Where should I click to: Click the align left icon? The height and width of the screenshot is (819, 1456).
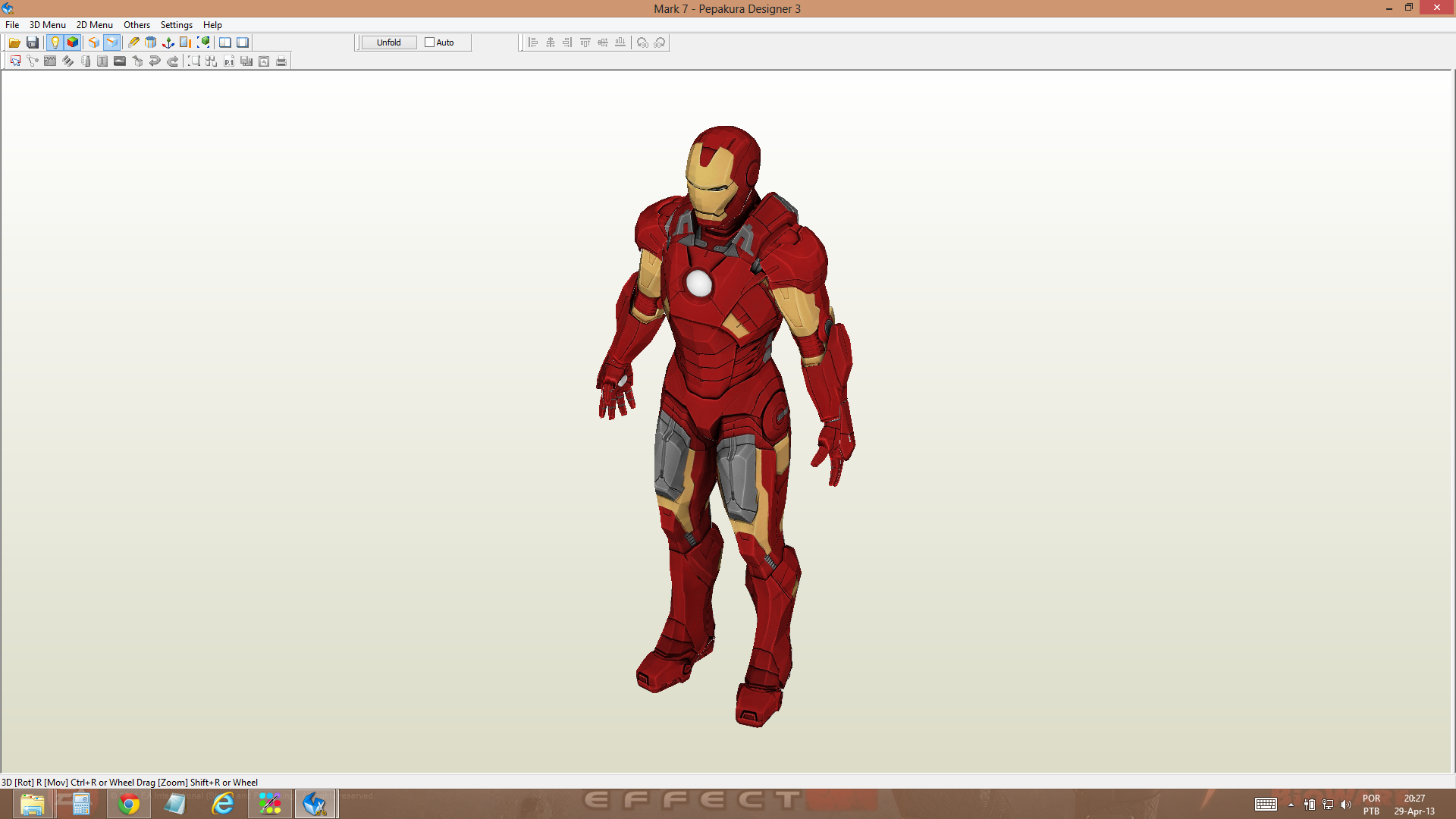pyautogui.click(x=533, y=42)
